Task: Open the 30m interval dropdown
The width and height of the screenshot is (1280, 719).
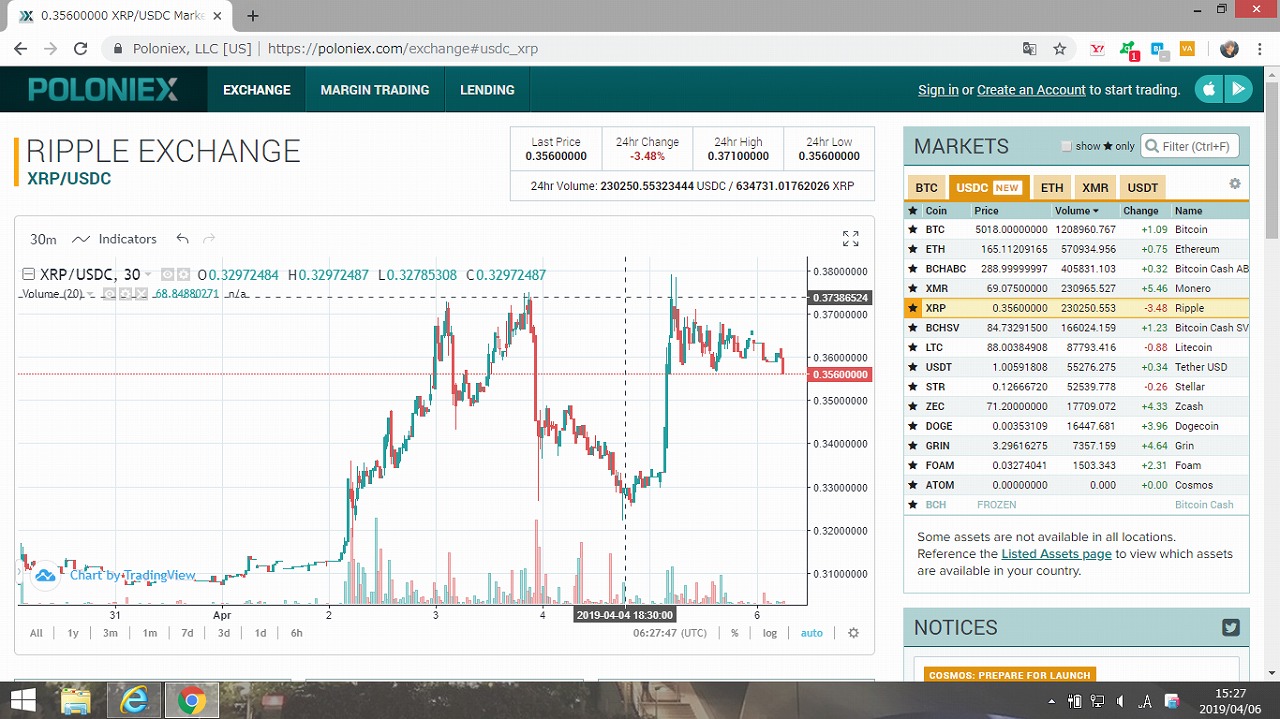Action: 43,239
